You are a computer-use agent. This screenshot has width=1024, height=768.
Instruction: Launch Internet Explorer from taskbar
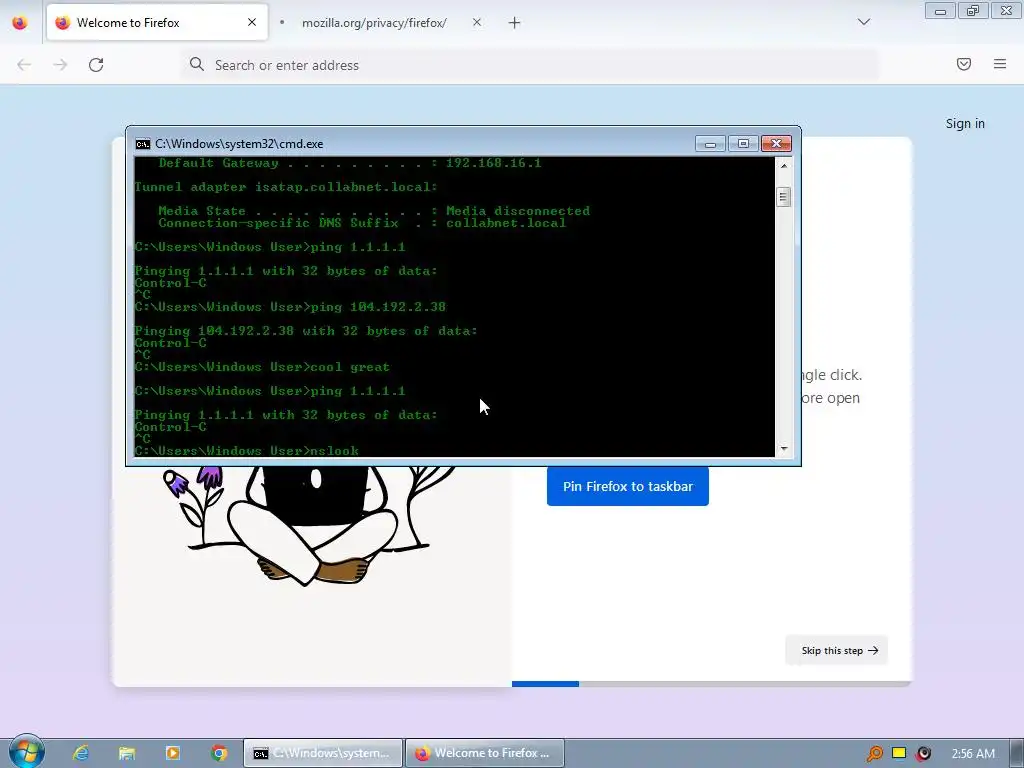point(81,753)
